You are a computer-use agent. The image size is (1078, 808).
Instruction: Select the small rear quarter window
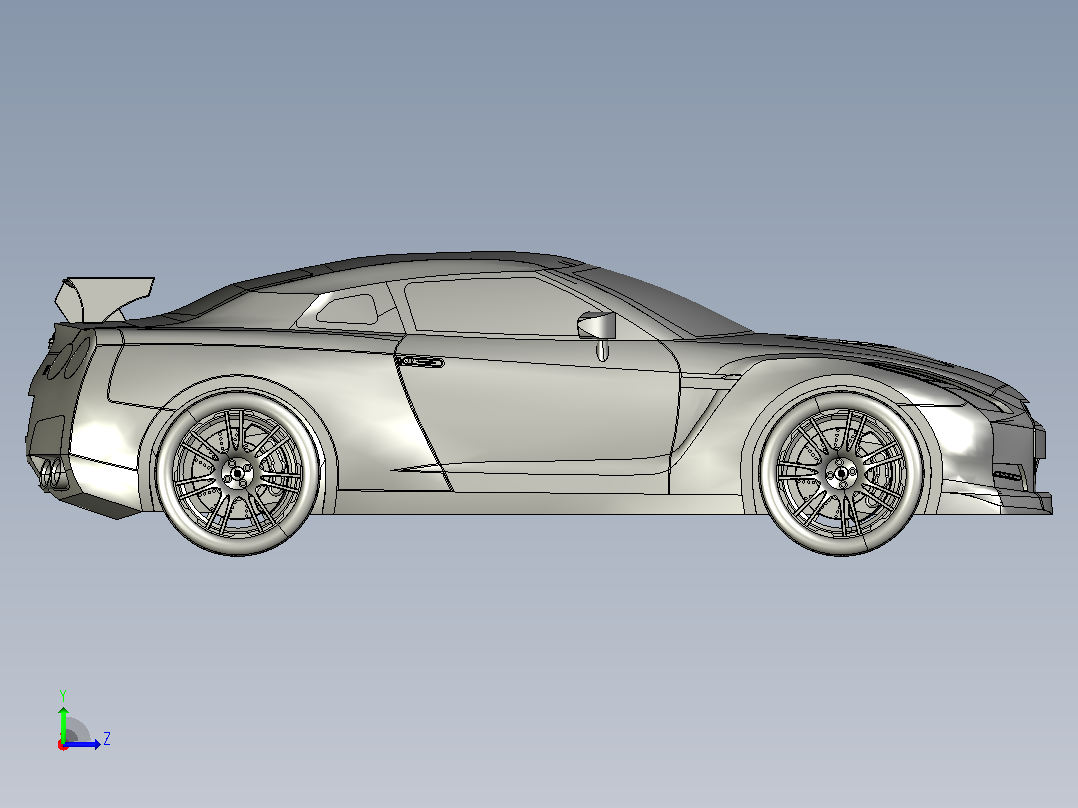tap(347, 309)
